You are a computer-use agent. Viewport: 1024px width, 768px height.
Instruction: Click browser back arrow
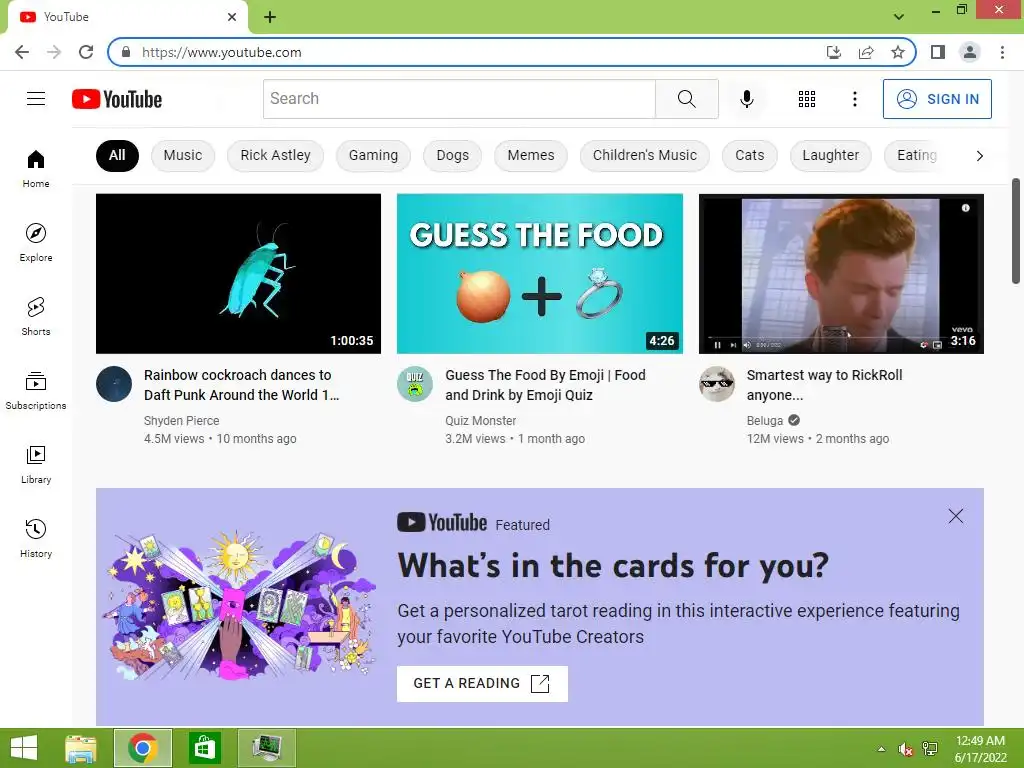(22, 52)
